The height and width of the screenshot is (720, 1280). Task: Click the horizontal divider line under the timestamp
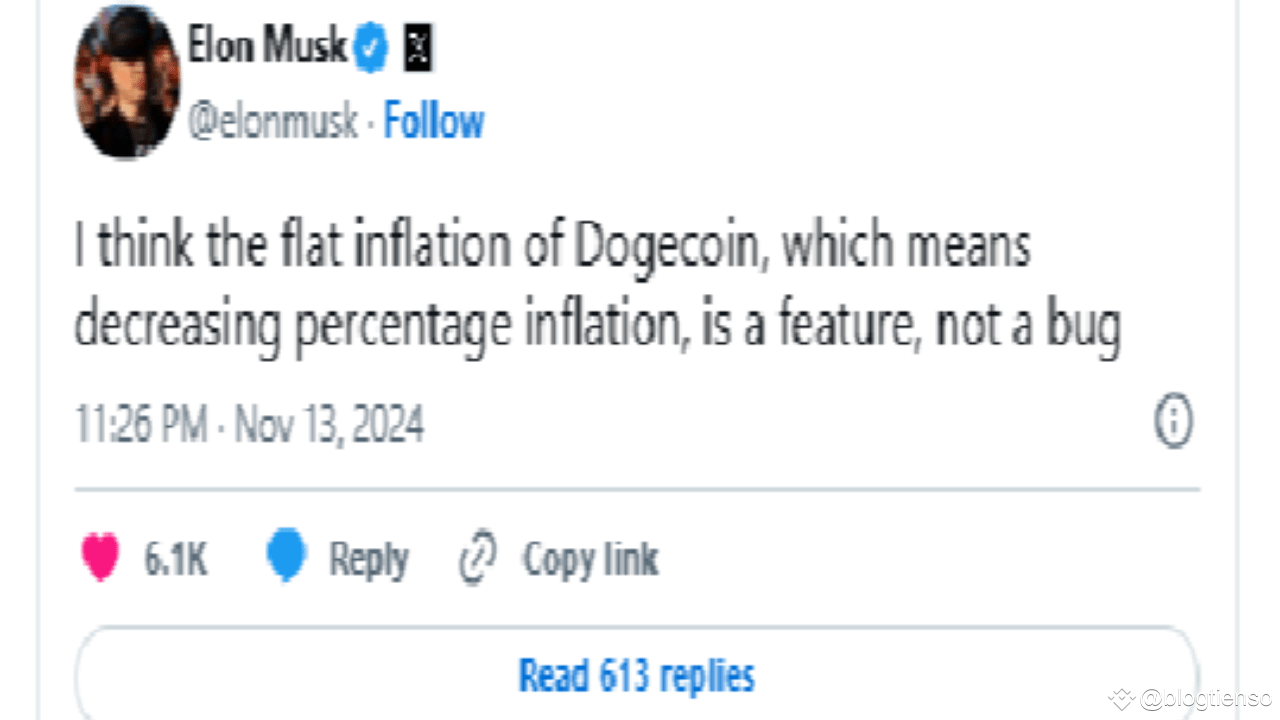[636, 489]
